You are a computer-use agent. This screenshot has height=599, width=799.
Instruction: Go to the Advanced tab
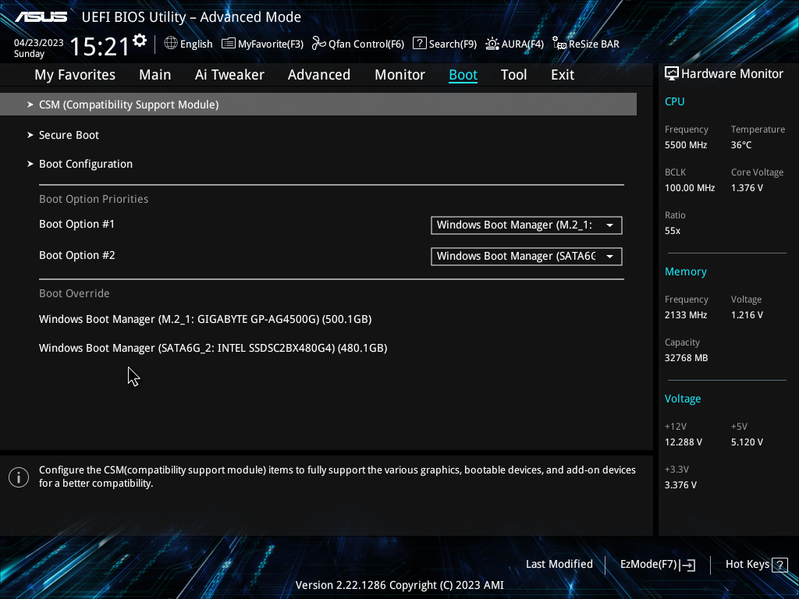[x=319, y=75]
